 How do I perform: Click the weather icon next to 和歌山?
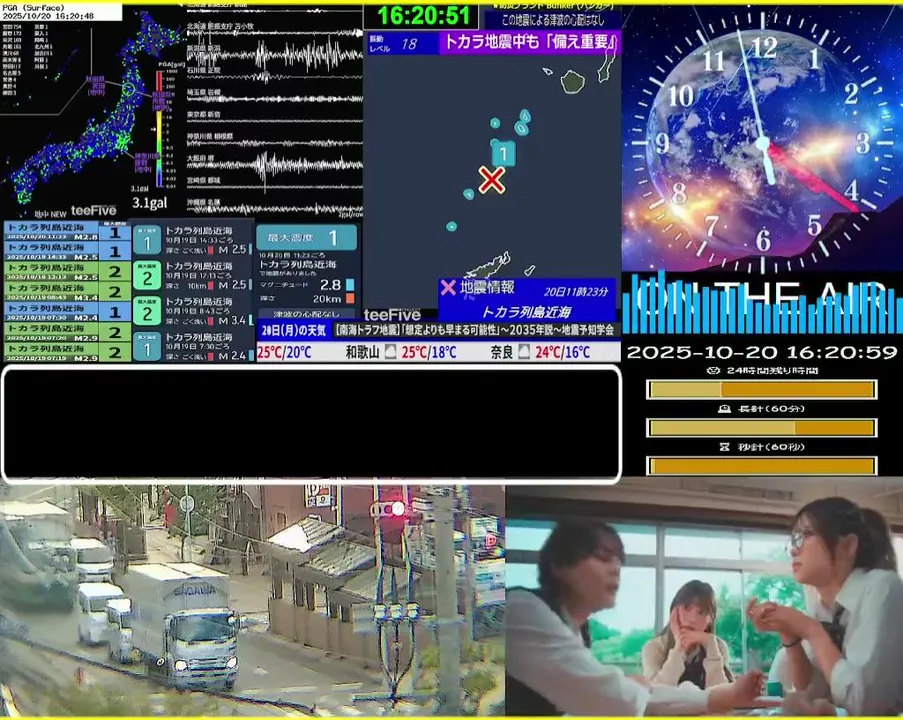coord(390,351)
